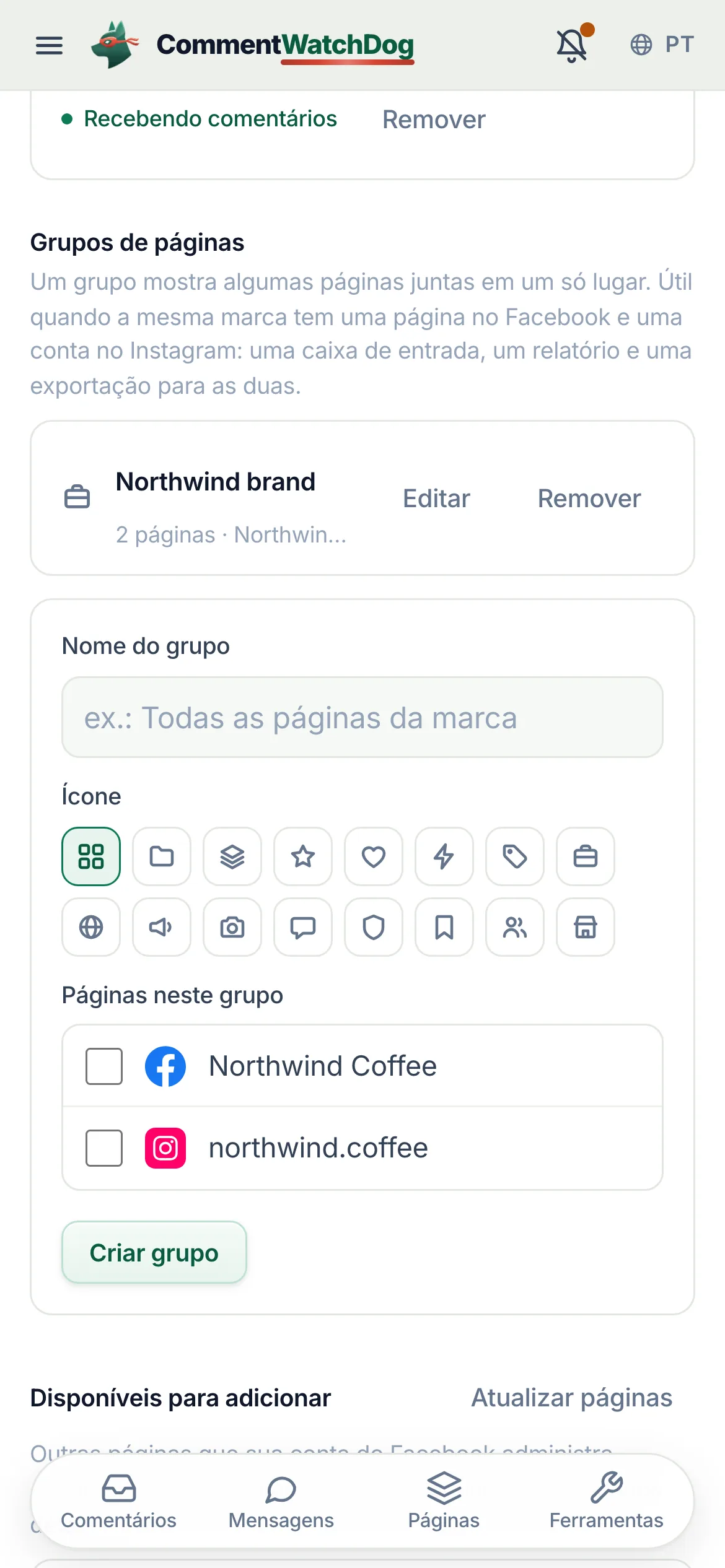Focus the Nome do grupo field

pos(362,717)
